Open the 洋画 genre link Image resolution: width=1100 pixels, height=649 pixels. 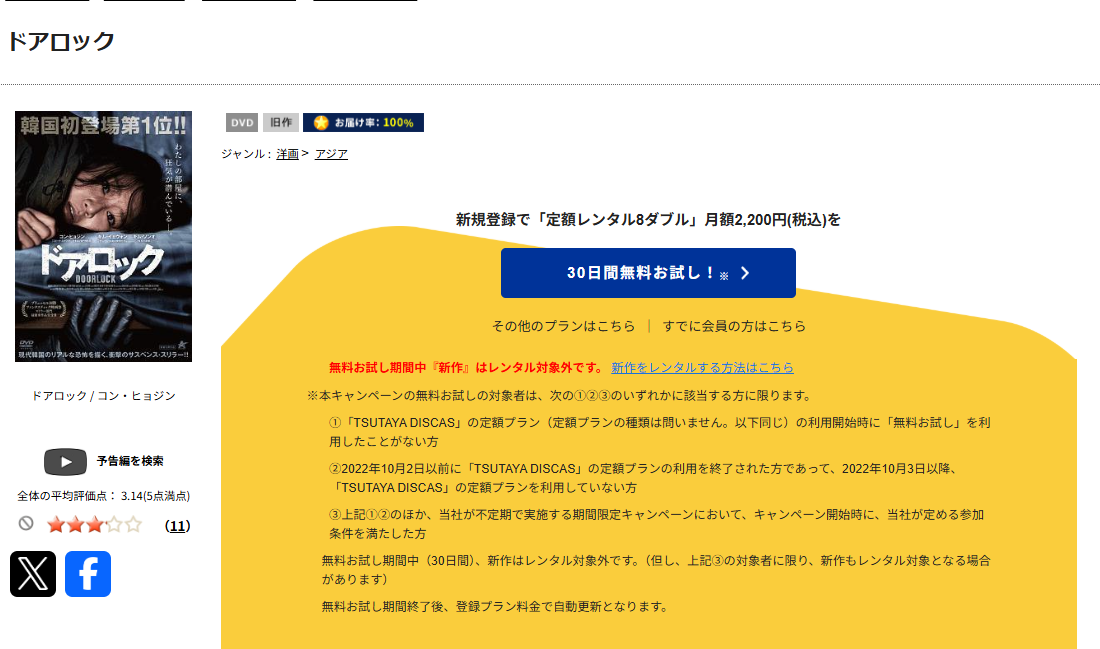(x=288, y=154)
